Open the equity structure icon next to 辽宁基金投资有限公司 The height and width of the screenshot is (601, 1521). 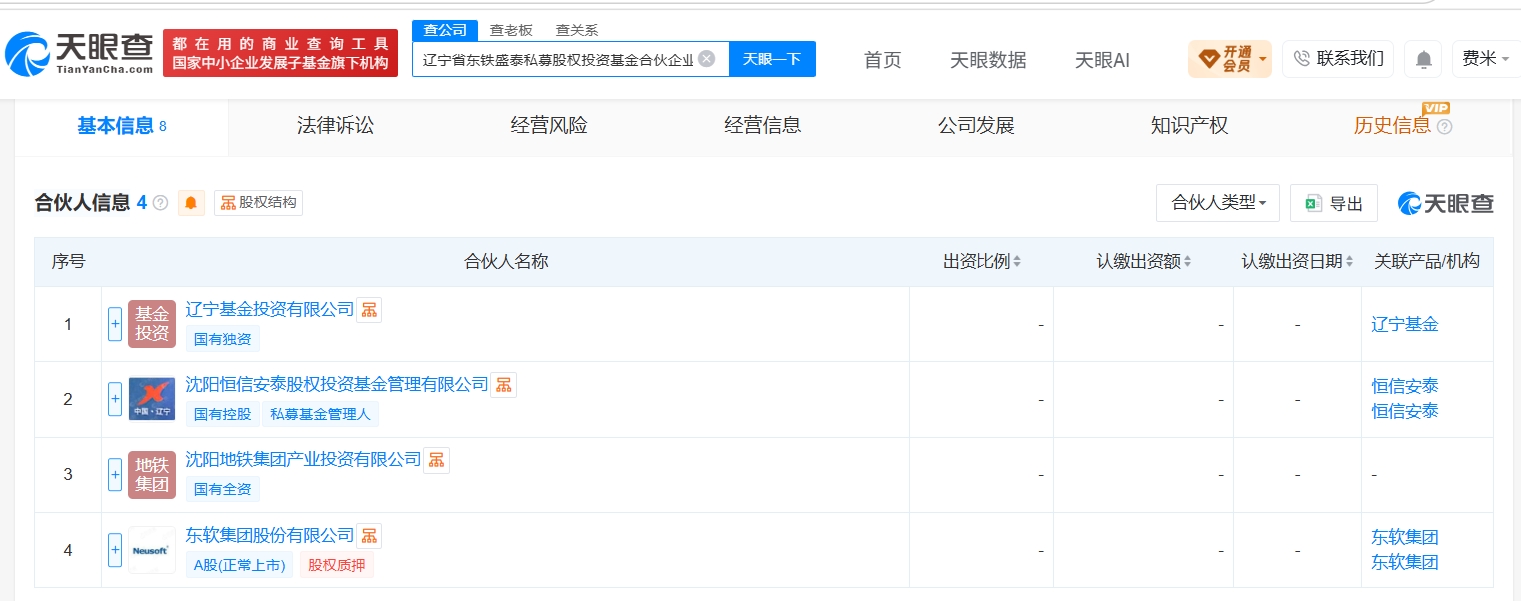tap(369, 310)
